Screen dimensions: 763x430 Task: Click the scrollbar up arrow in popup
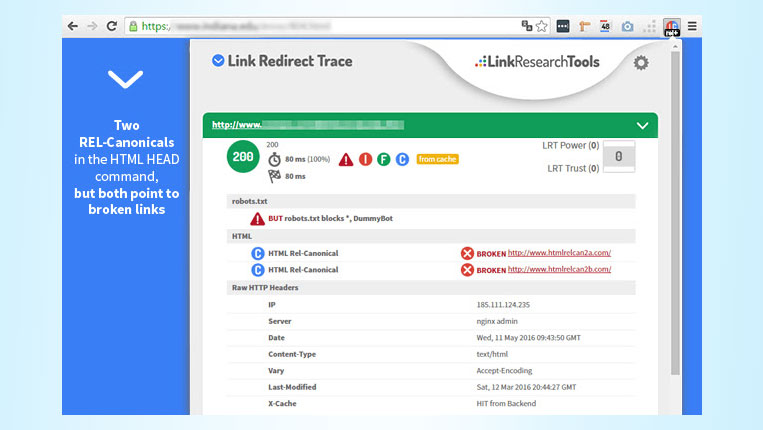pos(675,47)
